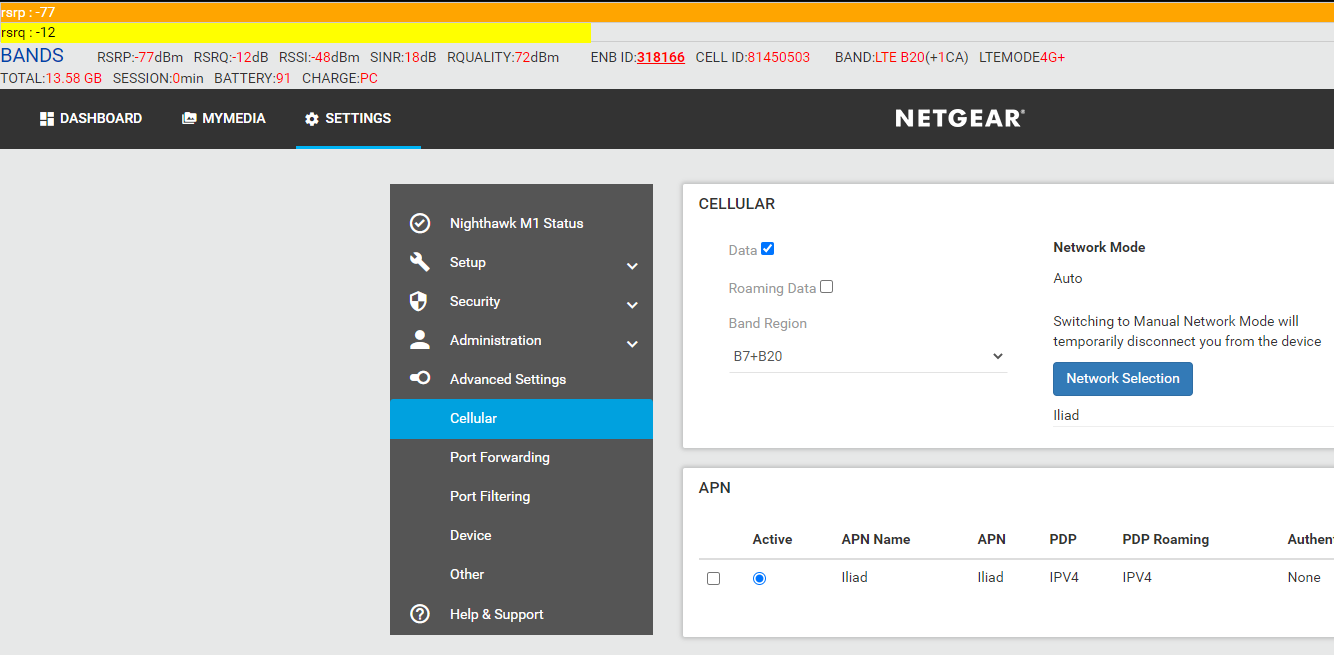Click the Dashboard grid icon

(46, 118)
